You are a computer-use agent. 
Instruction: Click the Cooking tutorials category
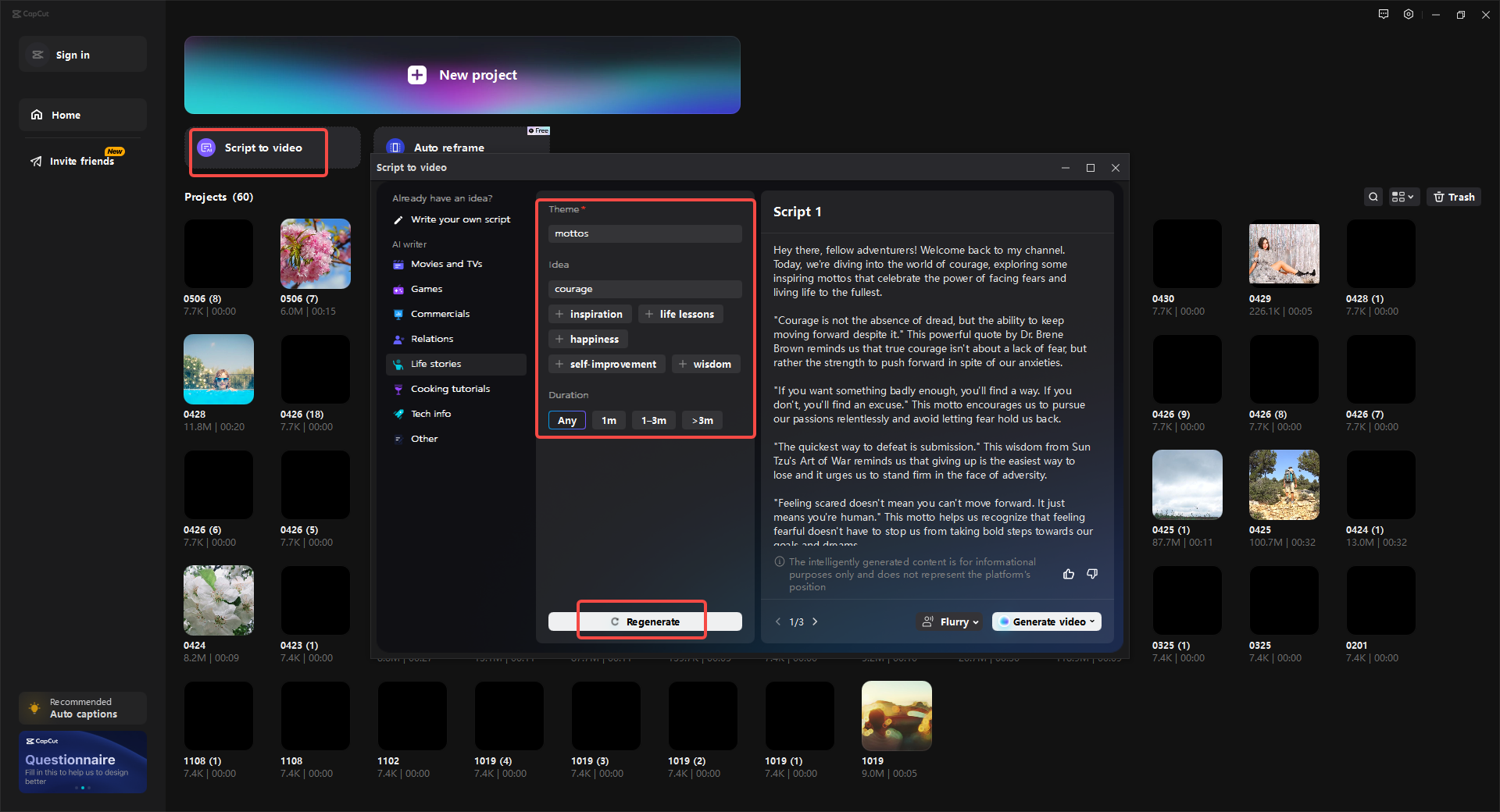[456, 389]
